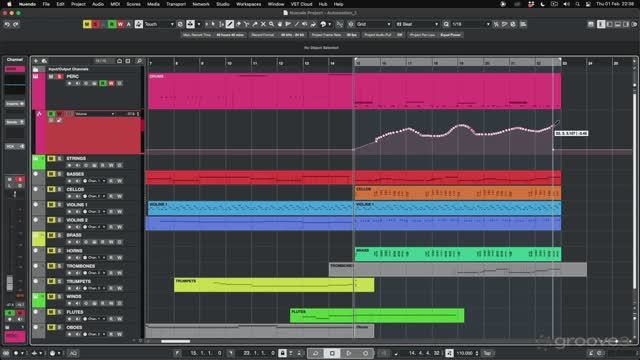Click the Channel tab header in inspector

(x=15, y=60)
